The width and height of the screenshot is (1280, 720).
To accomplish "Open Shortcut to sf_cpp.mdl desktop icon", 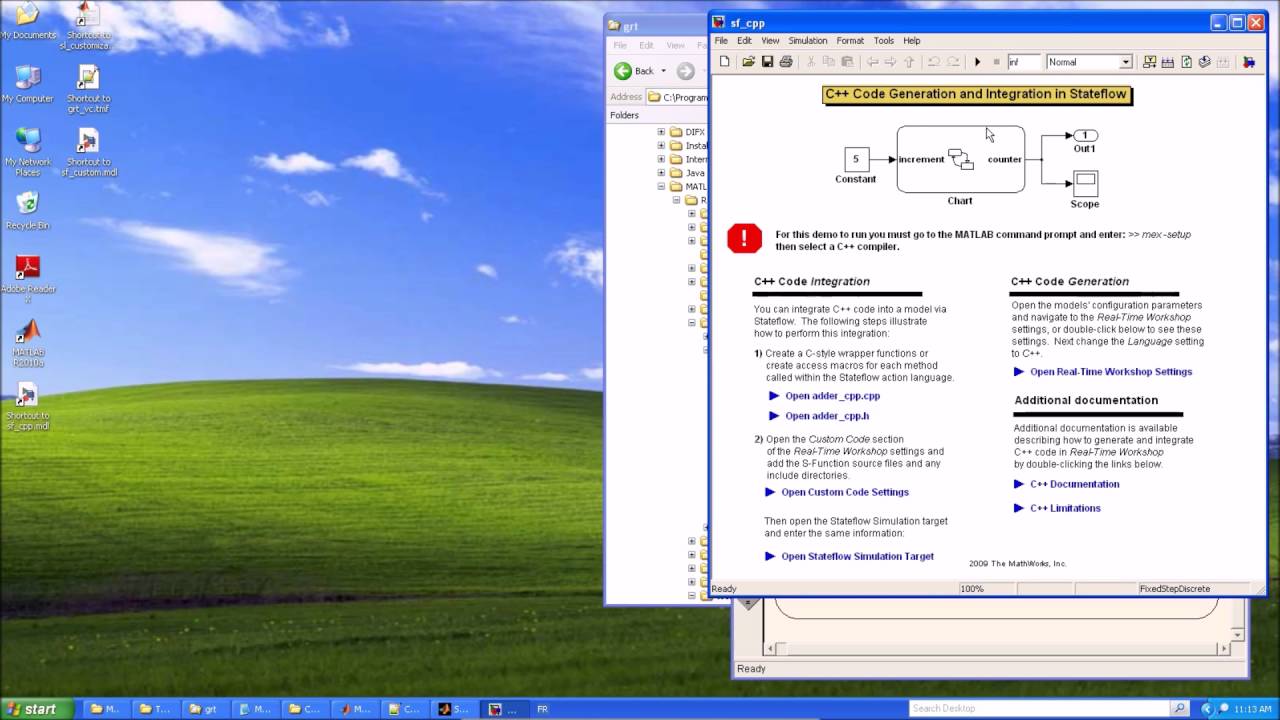I will click(28, 406).
